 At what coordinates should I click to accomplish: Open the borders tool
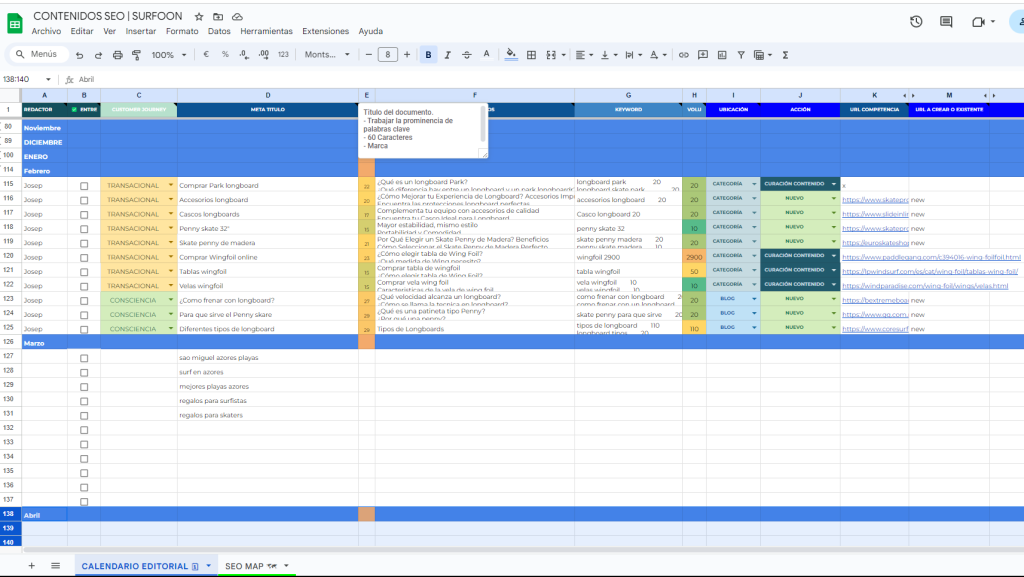point(532,54)
